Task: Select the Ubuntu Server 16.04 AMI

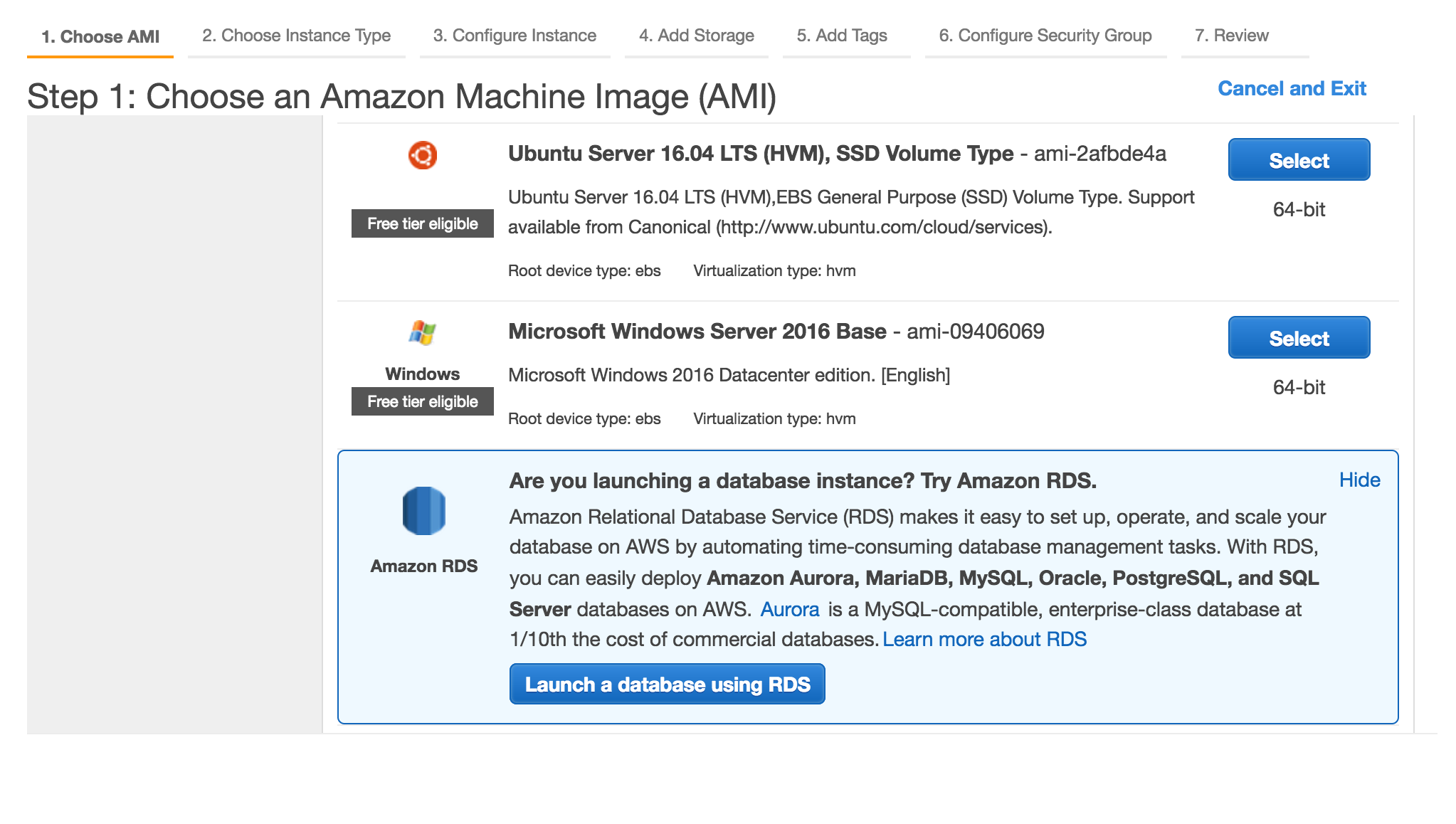Action: tap(1298, 160)
